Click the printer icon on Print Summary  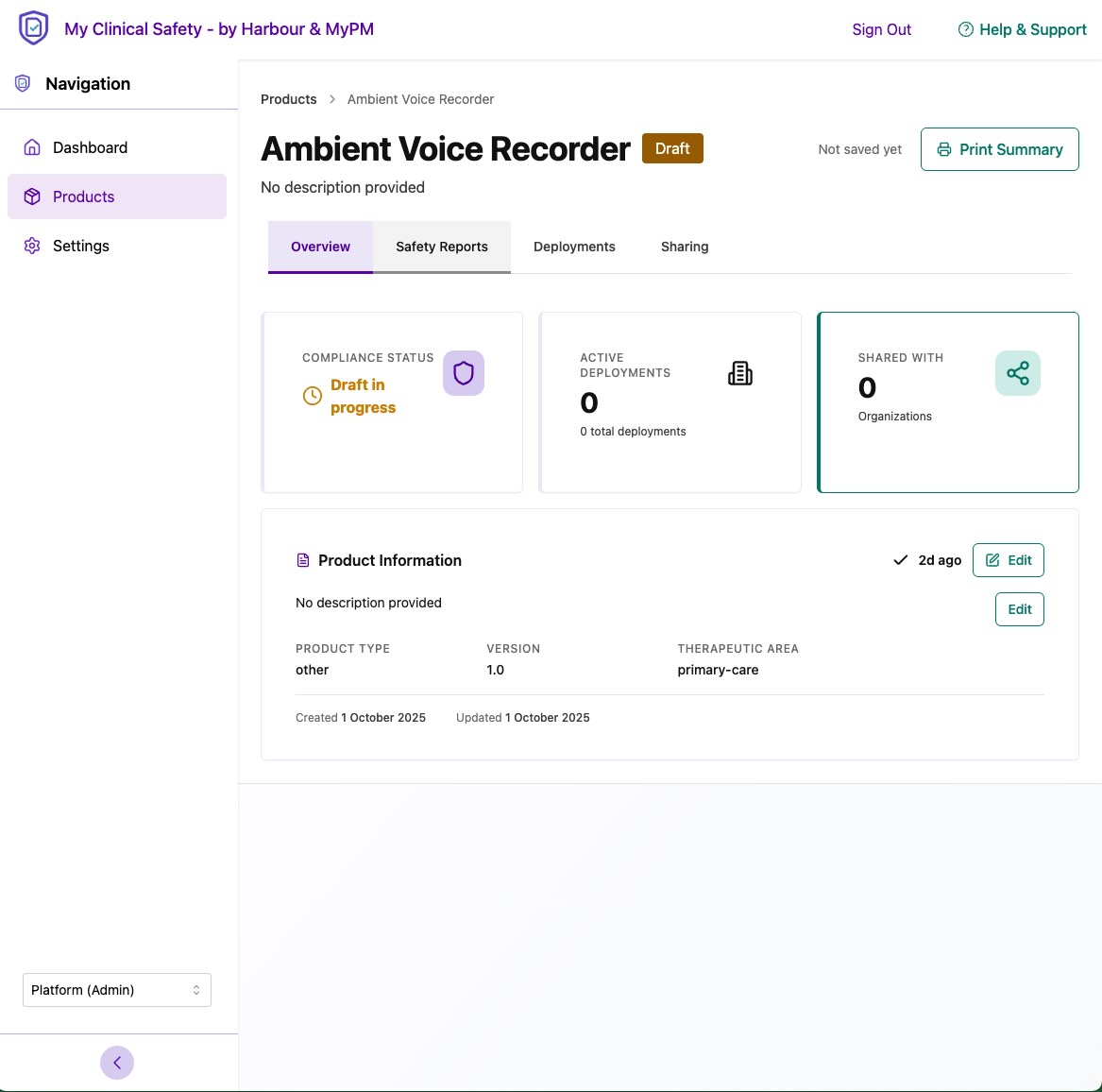pyautogui.click(x=943, y=149)
